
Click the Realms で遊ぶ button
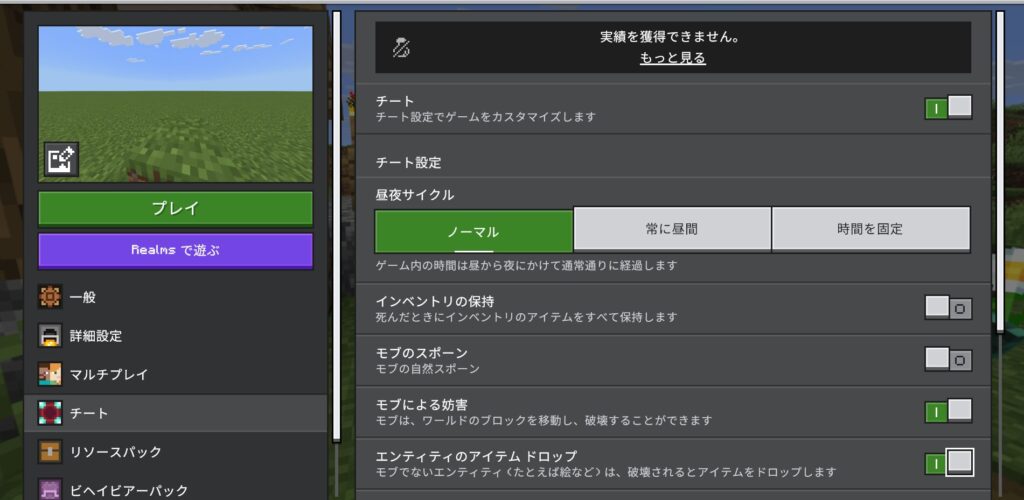point(175,250)
